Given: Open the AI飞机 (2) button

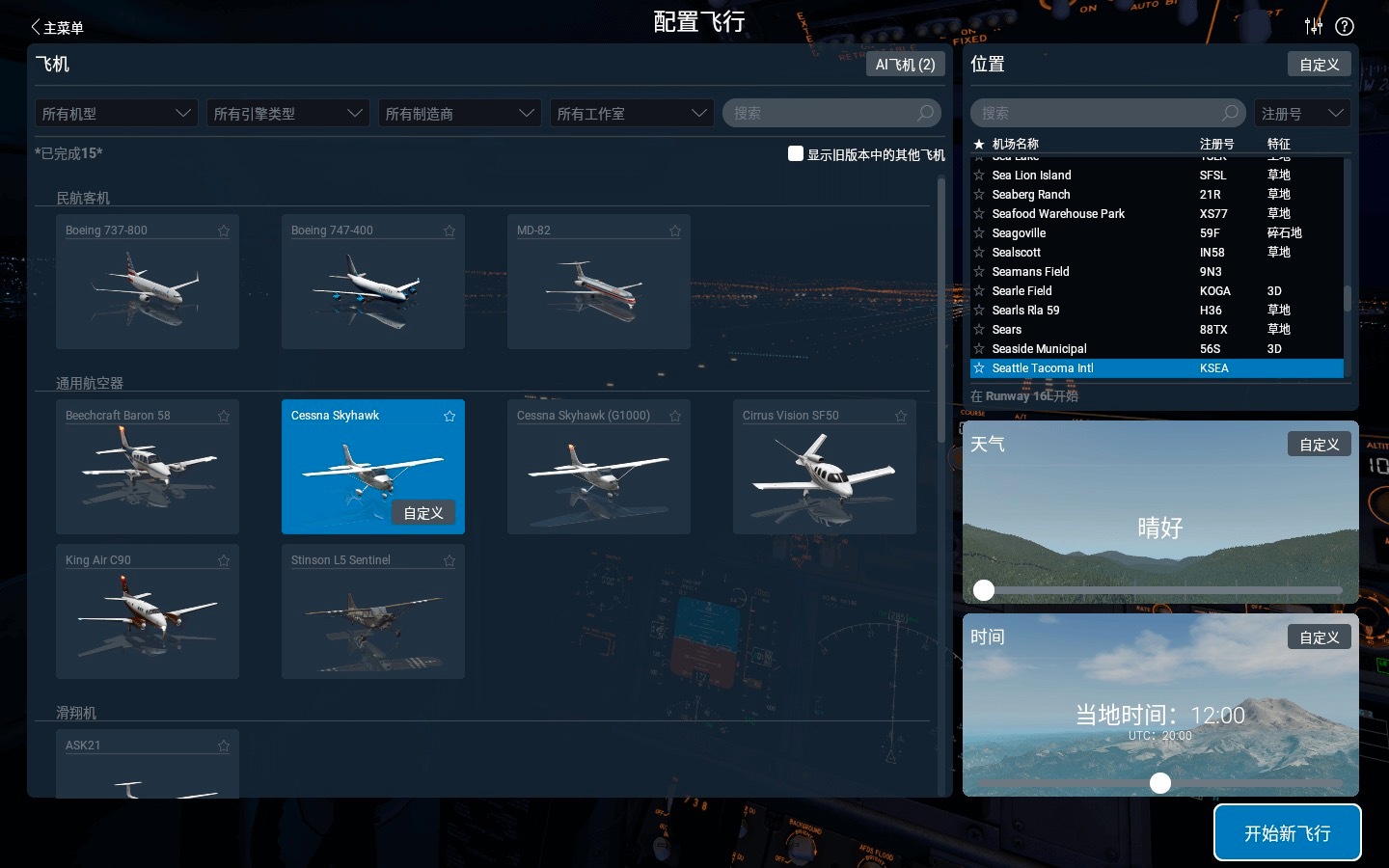Looking at the screenshot, I should point(905,65).
